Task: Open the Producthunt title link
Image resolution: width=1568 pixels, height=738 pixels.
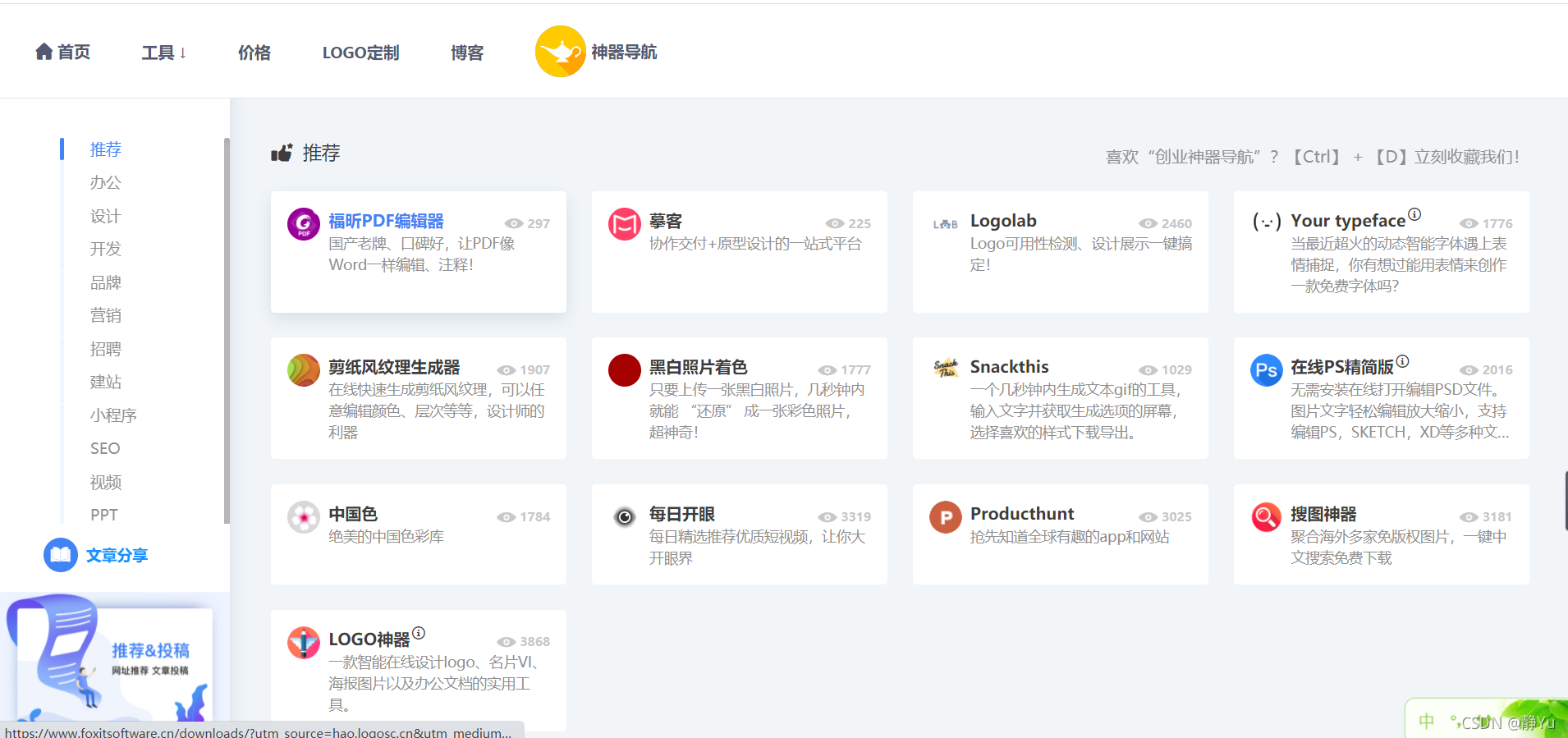Action: coord(1022,514)
